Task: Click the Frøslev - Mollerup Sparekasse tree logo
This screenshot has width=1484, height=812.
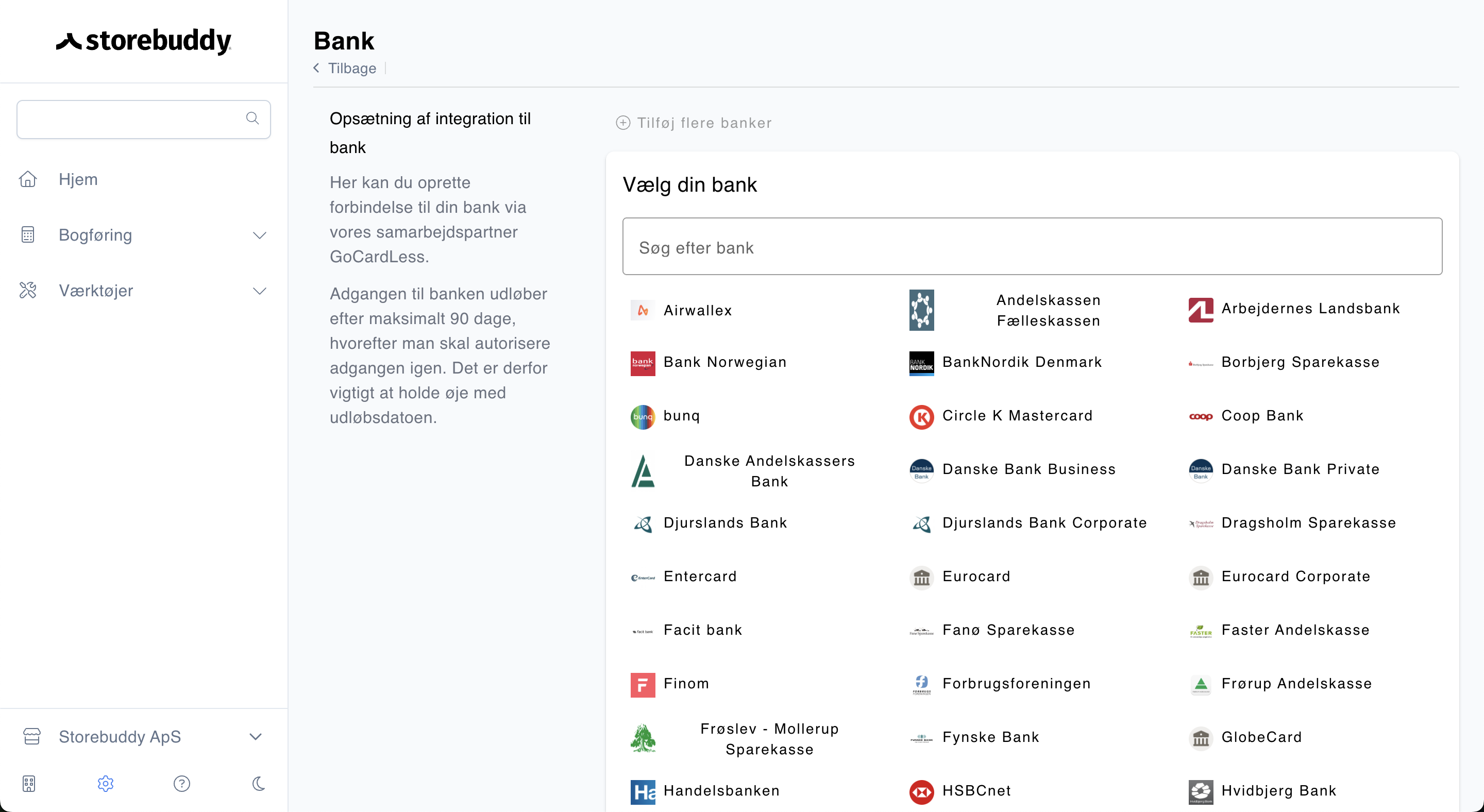Action: coord(643,738)
